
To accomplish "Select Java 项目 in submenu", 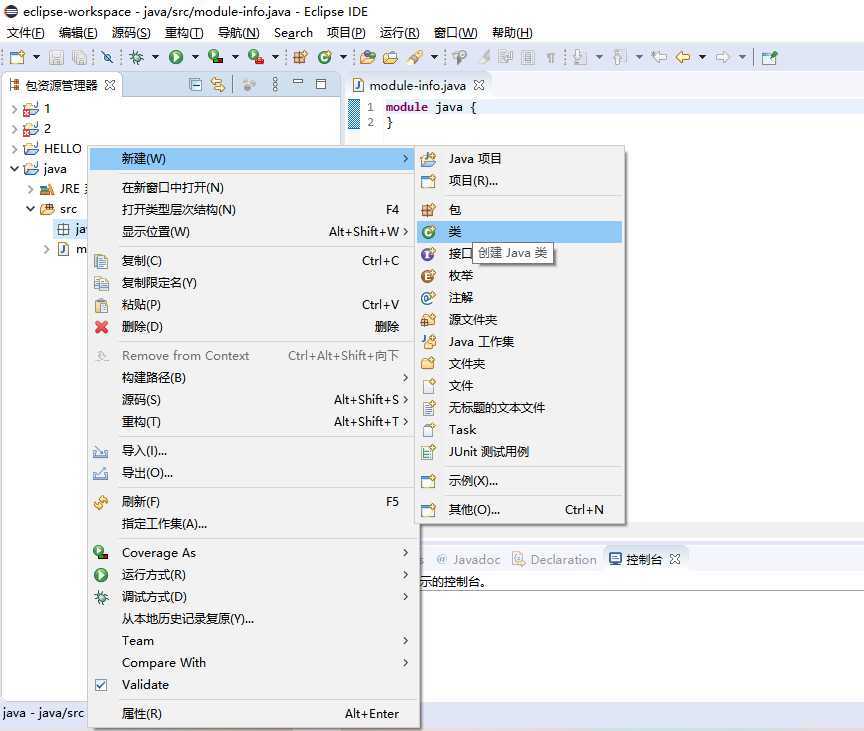I will pyautogui.click(x=519, y=159).
